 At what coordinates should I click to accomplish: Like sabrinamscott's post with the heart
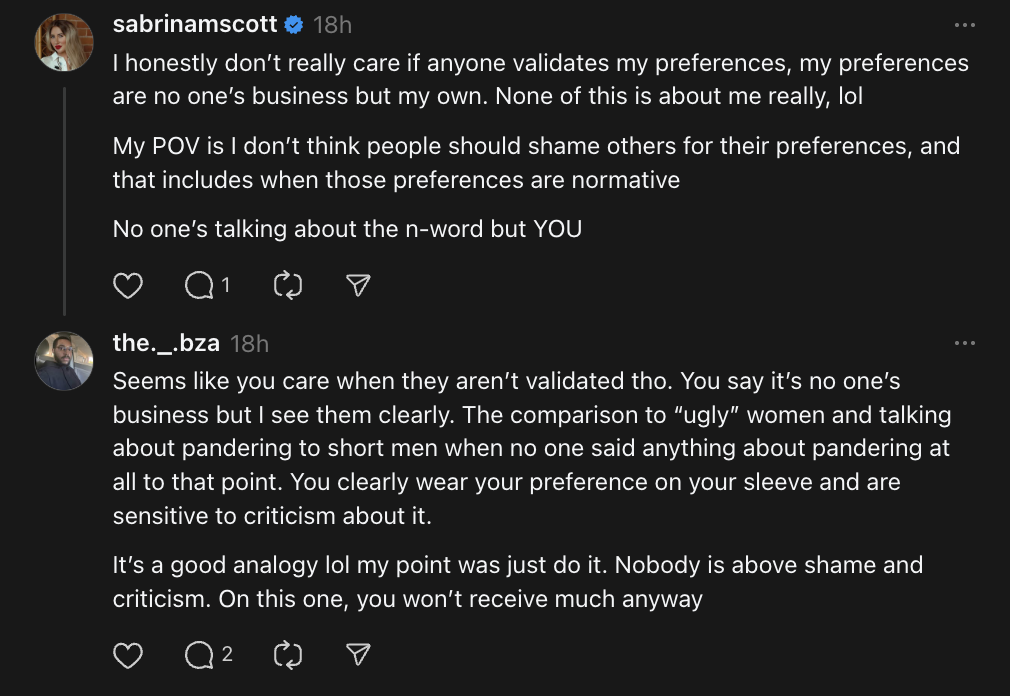pyautogui.click(x=128, y=287)
